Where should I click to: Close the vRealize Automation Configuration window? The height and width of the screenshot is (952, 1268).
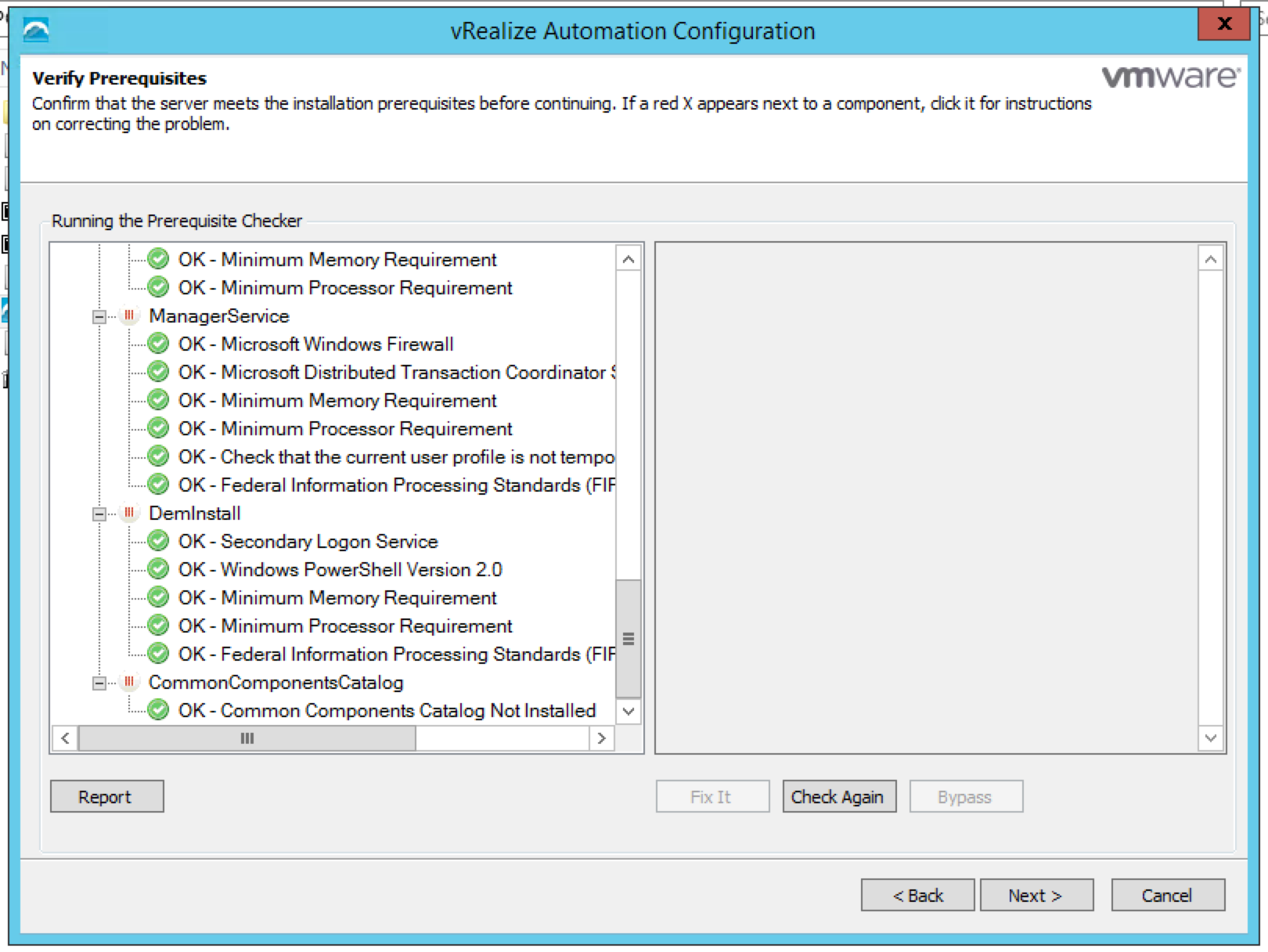coord(1225,24)
